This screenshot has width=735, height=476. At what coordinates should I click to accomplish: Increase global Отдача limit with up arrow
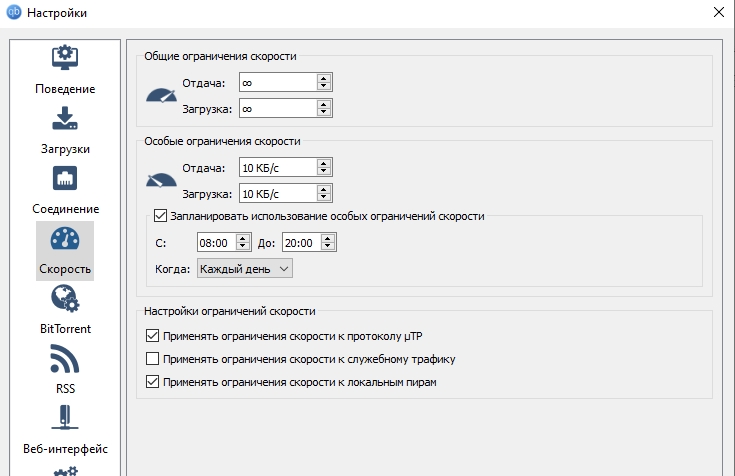tap(323, 78)
